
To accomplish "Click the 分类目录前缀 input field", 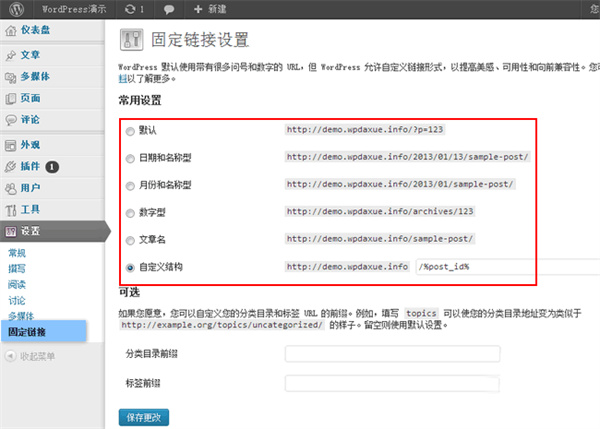I will pos(392,354).
